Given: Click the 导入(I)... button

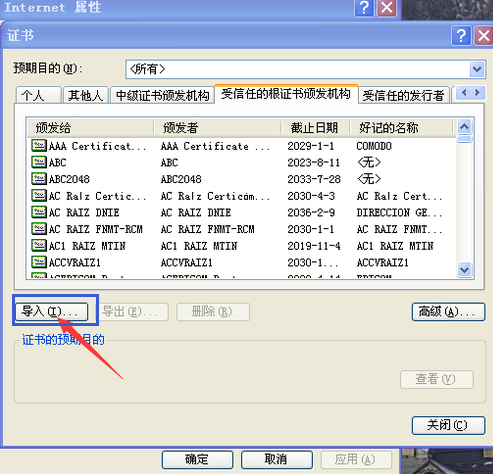Looking at the screenshot, I should (x=52, y=312).
